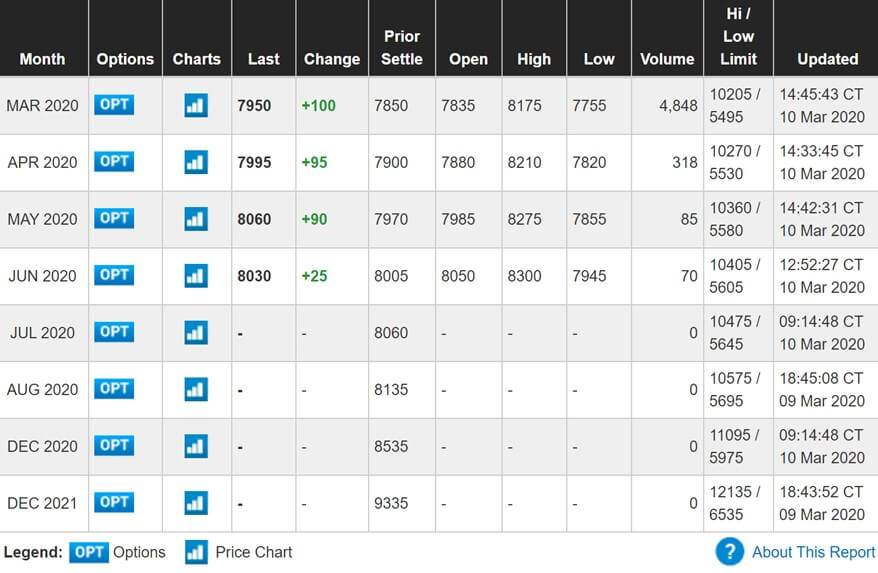Open price chart for MAR 2020
Screen dimensions: 878x573
196,105
